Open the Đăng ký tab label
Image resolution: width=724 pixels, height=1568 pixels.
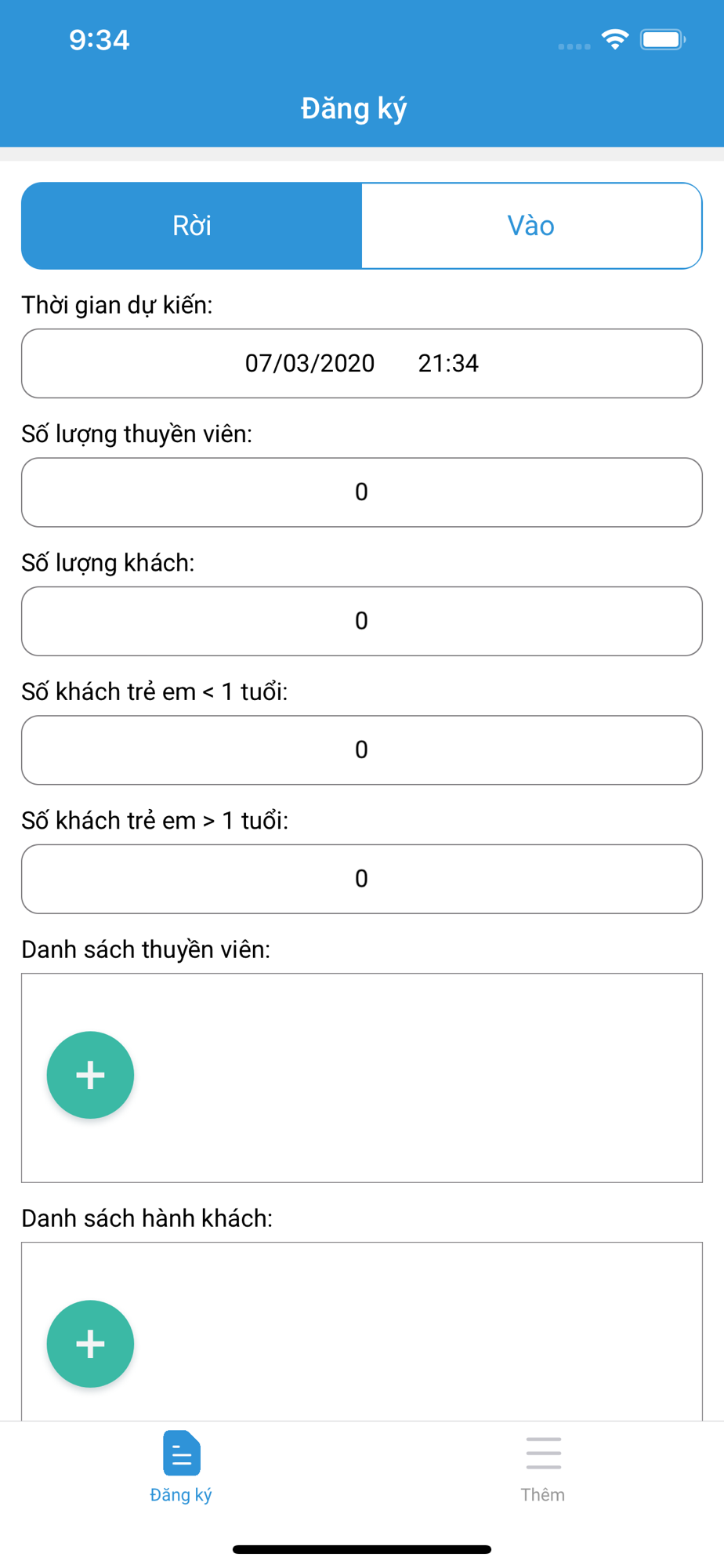[x=181, y=1495]
